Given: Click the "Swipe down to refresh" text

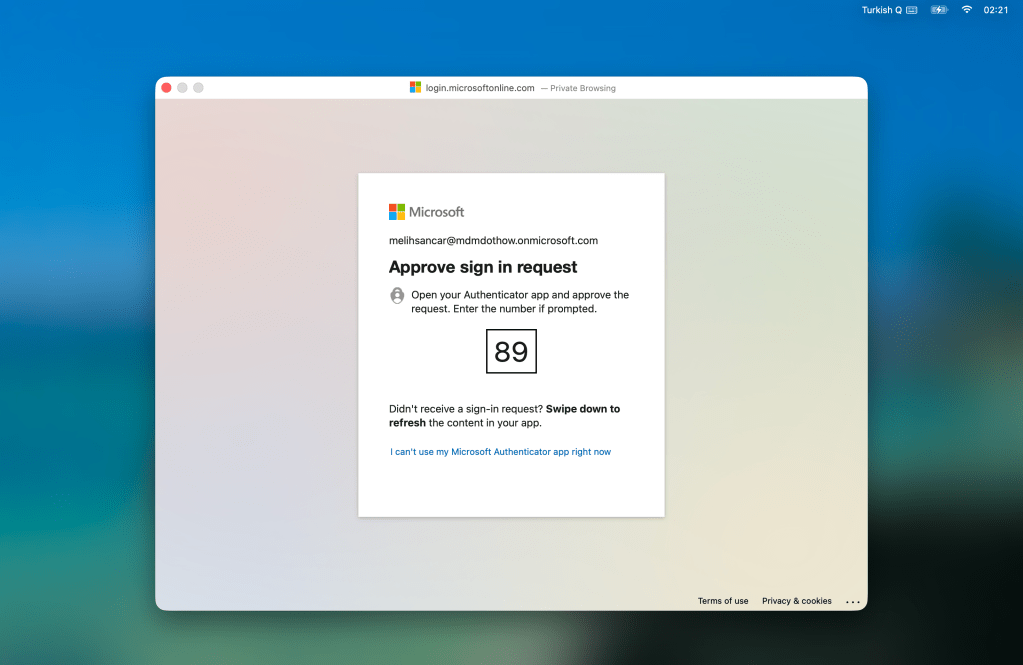Looking at the screenshot, I should (x=582, y=409).
